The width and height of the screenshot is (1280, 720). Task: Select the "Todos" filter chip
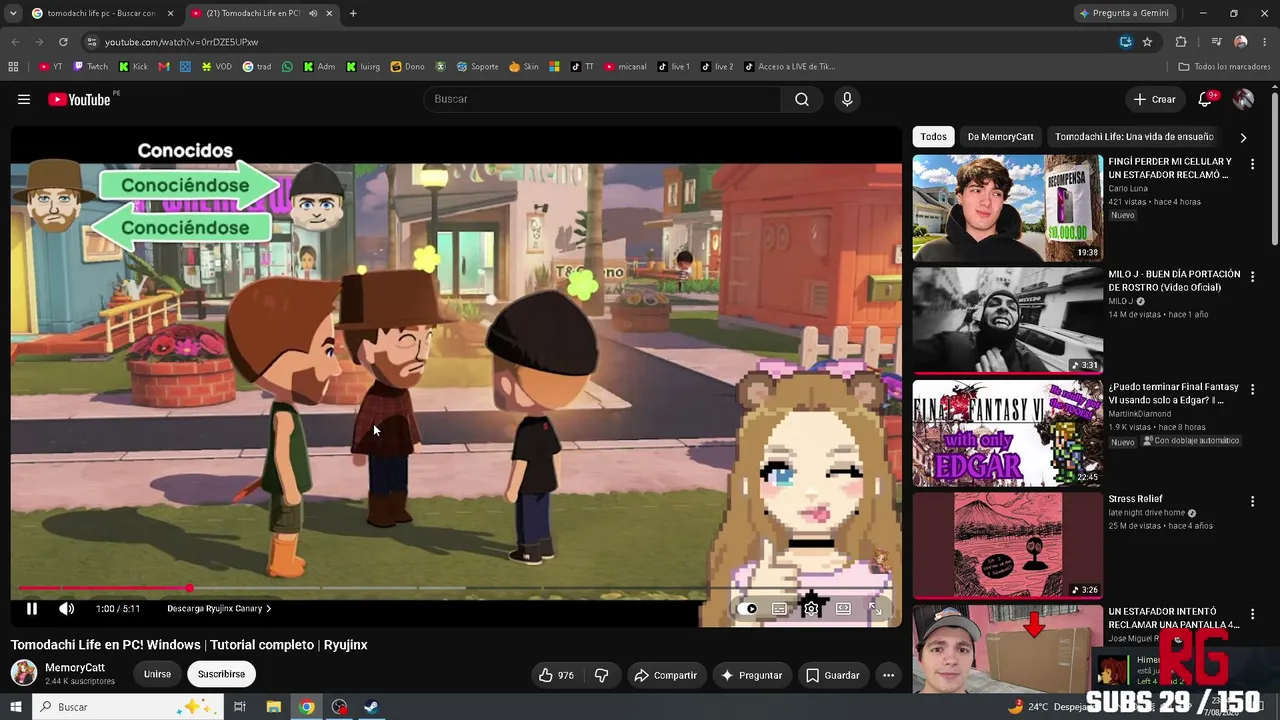(933, 137)
